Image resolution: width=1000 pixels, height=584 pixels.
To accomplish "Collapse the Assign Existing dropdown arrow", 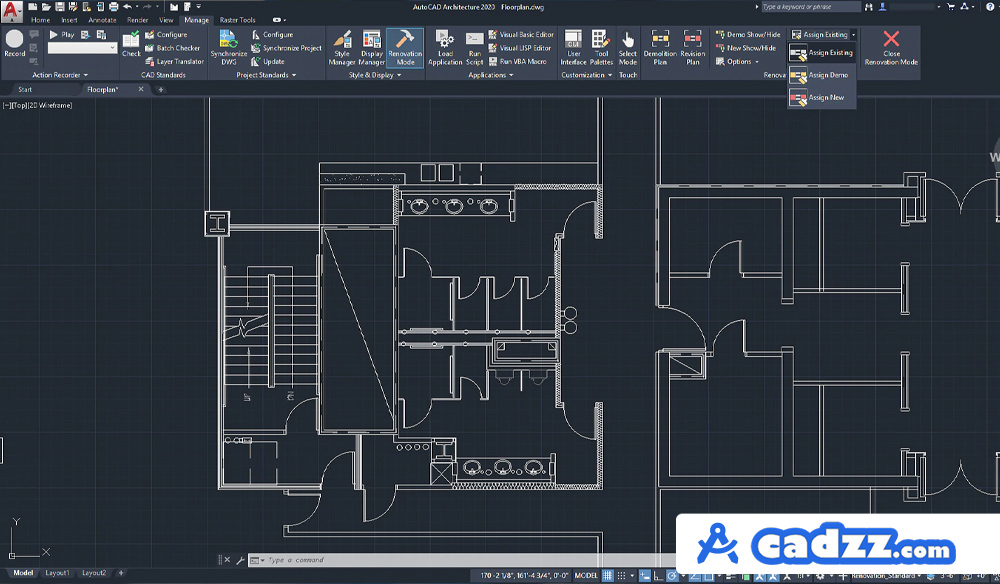I will click(x=853, y=35).
